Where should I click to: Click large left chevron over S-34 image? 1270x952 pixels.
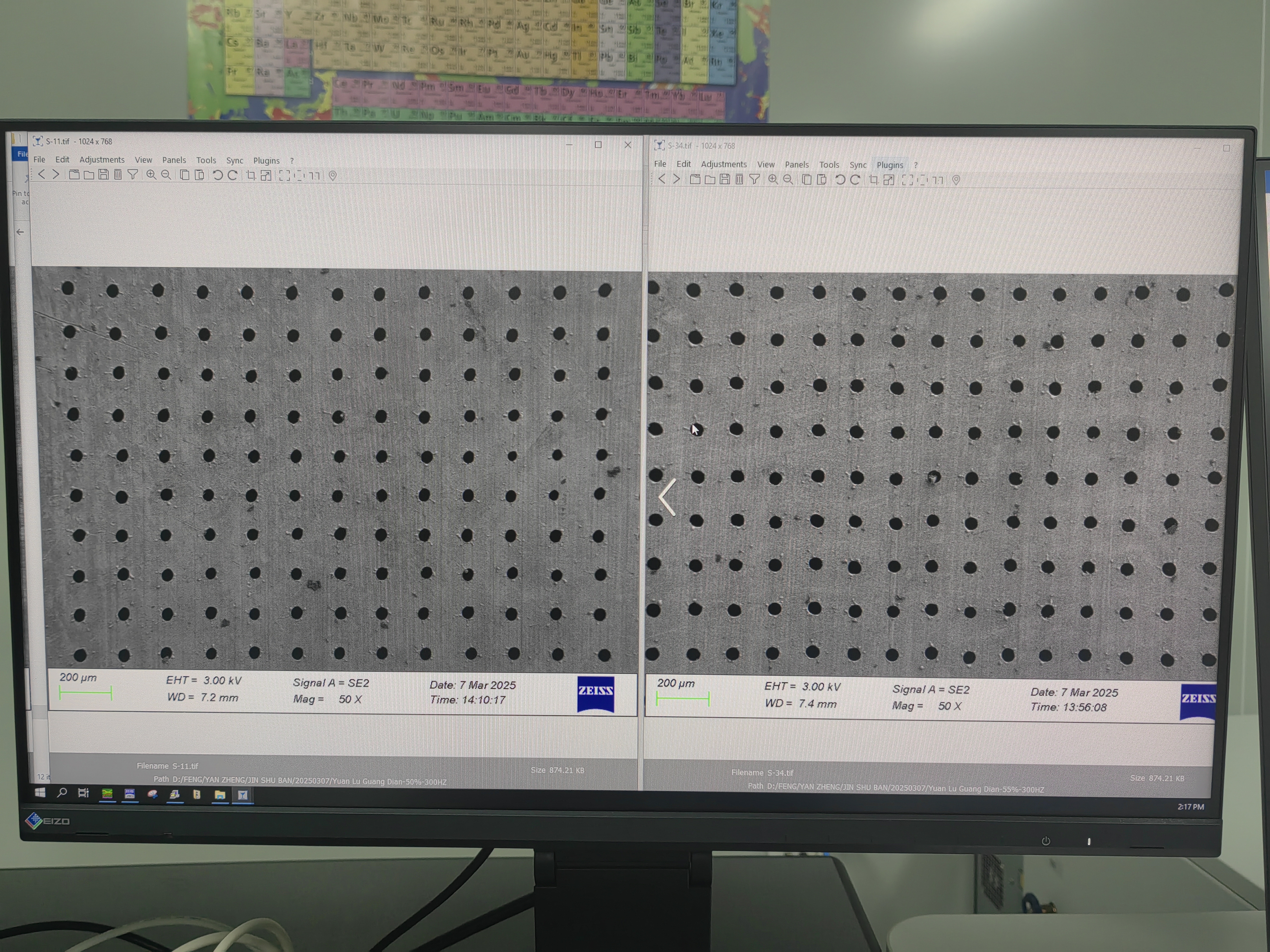pyautogui.click(x=668, y=497)
